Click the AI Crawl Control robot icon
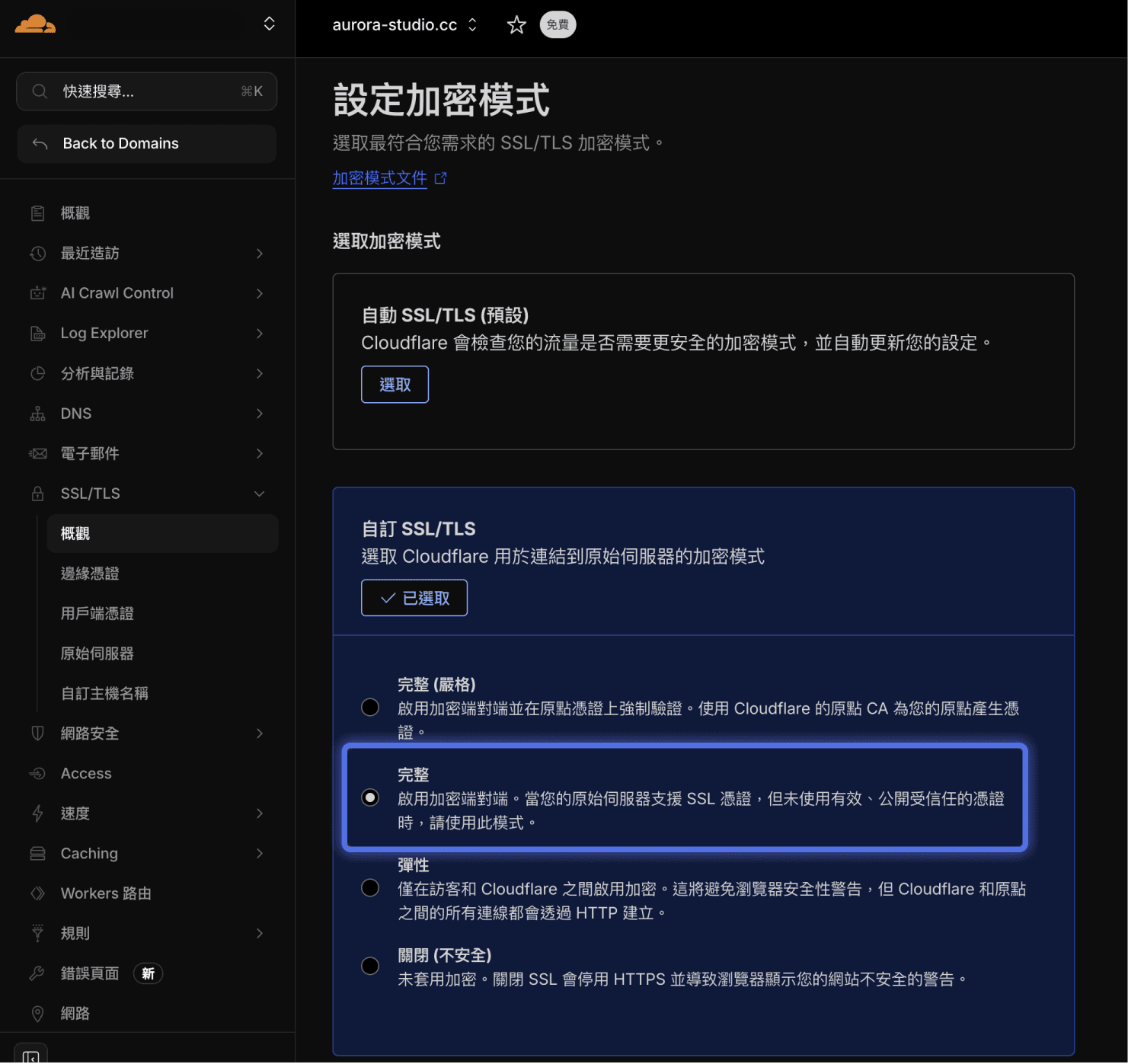1128x1064 pixels. coord(37,293)
